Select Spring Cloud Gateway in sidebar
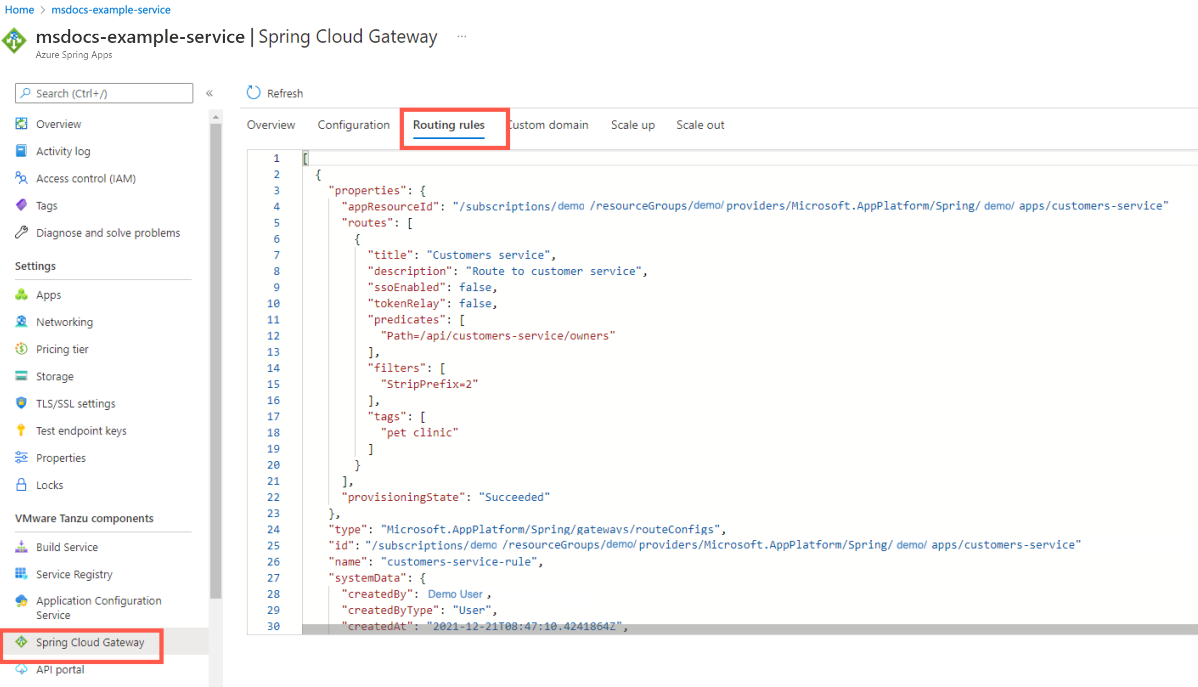Screen dimensions: 1198x687 [89, 642]
